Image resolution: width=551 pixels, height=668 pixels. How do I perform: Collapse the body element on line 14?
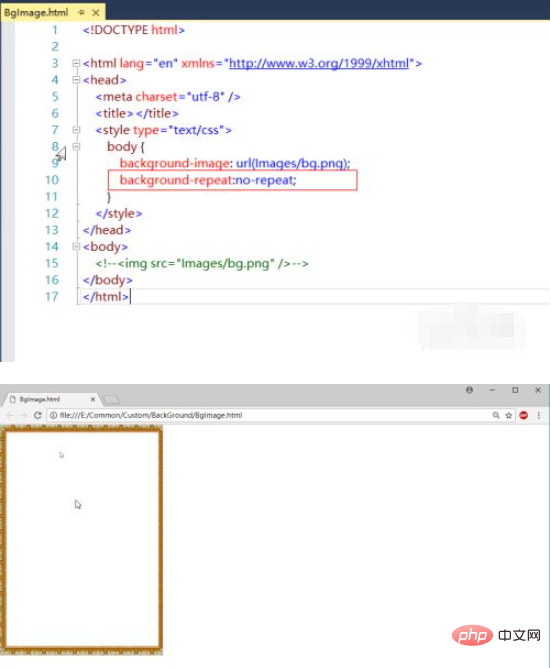tap(76, 246)
